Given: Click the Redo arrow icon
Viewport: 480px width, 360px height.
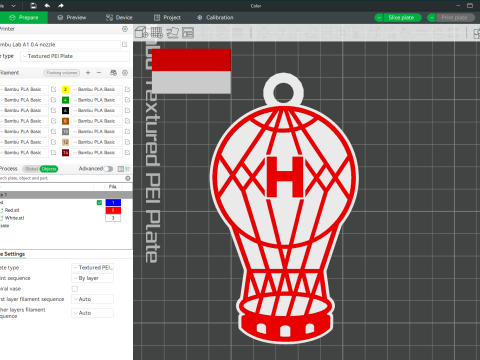Looking at the screenshot, I should pos(61,6).
